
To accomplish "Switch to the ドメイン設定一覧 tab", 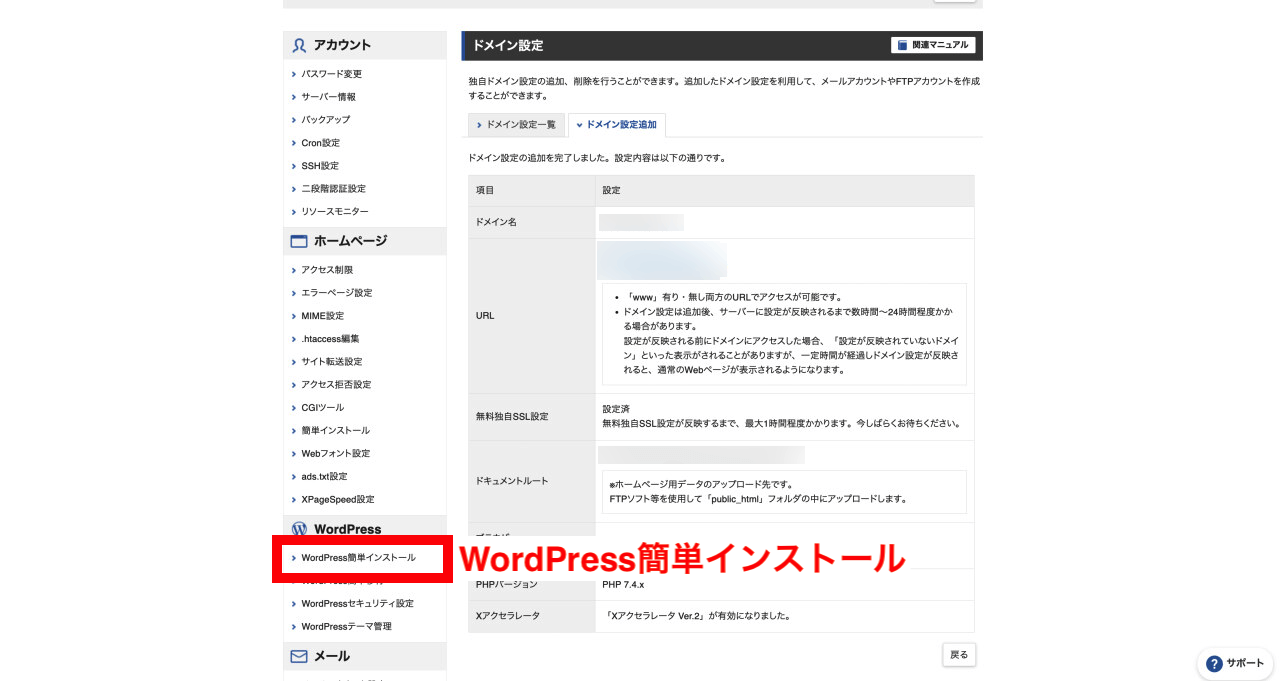I will point(521,125).
